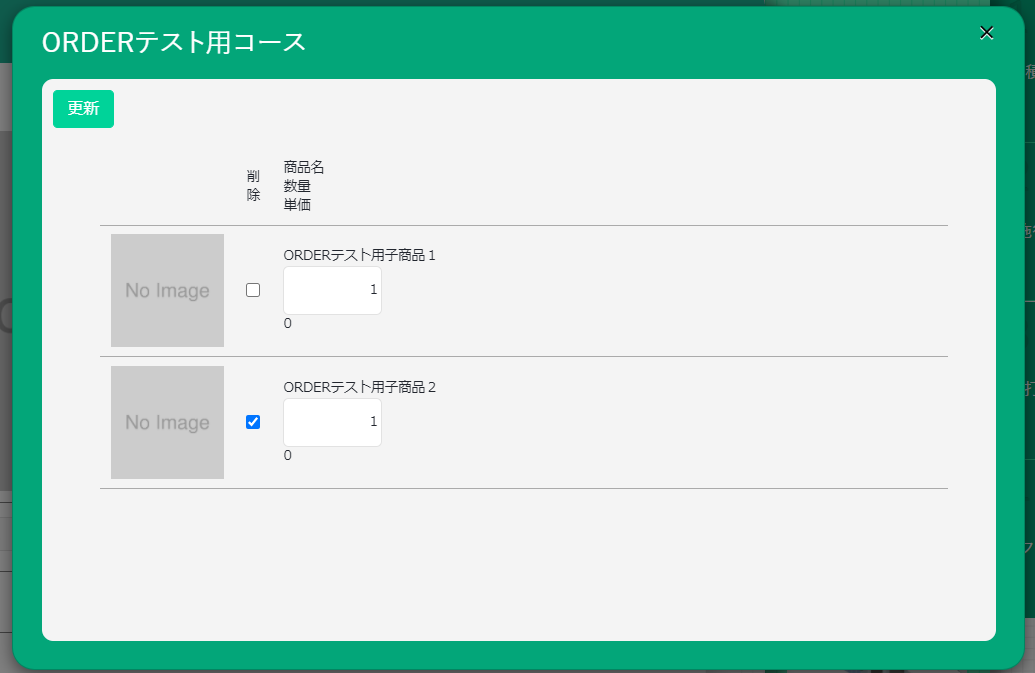Screen dimensions: 1035x673
Task: Check the delete box for ORDERテスト用子商品１
Action: tap(253, 290)
